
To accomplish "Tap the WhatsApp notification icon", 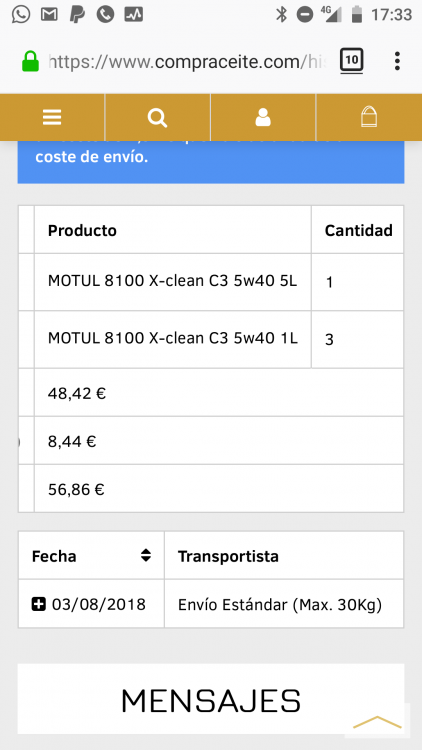I will point(21,14).
